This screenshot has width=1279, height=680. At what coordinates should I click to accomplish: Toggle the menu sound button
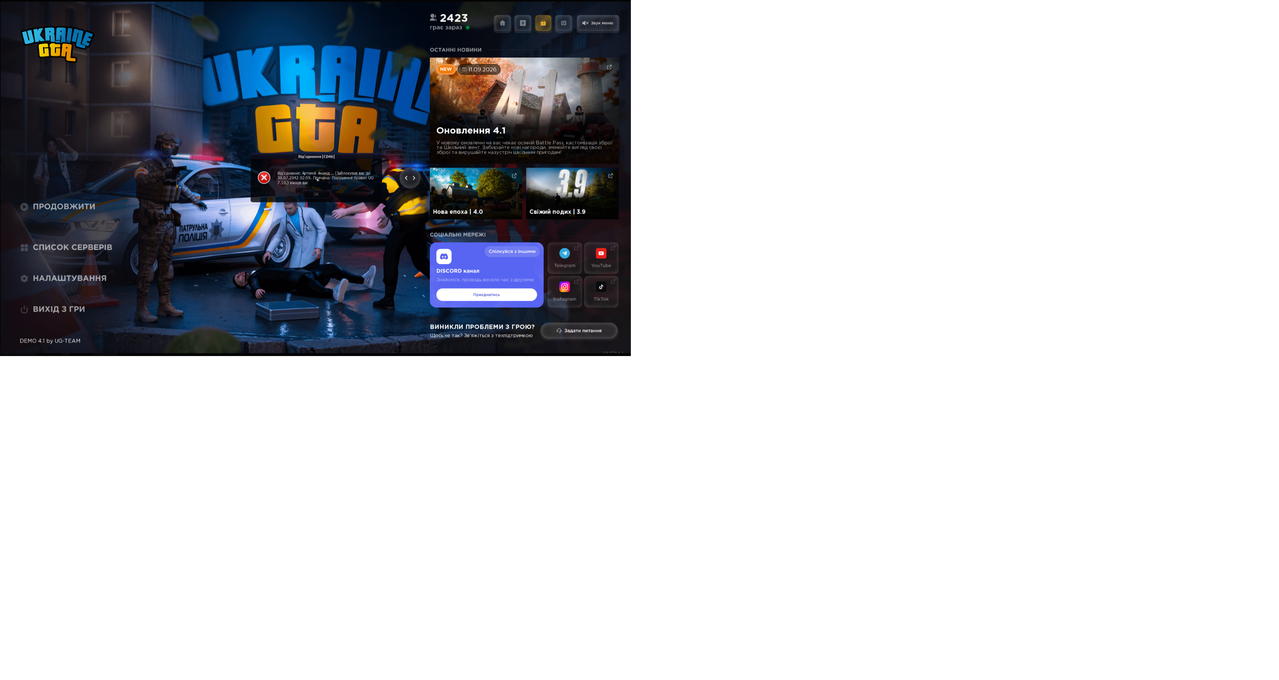click(598, 23)
